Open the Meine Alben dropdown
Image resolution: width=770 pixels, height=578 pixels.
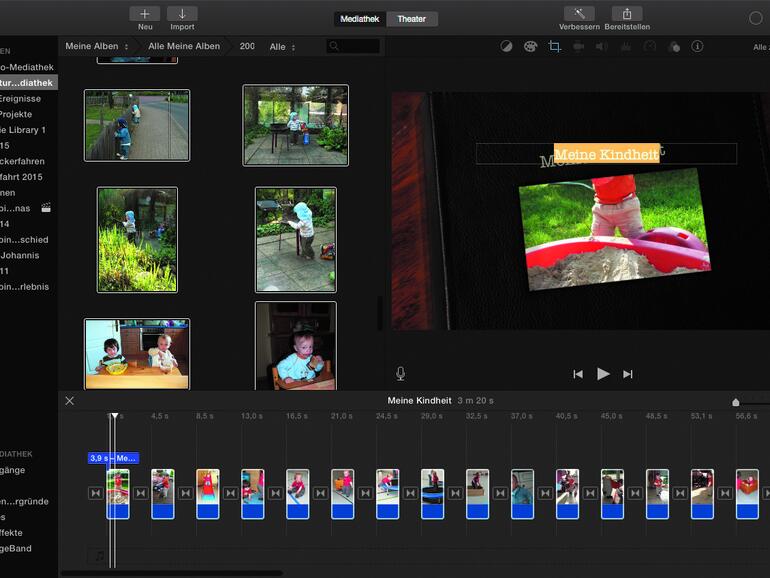click(x=97, y=46)
